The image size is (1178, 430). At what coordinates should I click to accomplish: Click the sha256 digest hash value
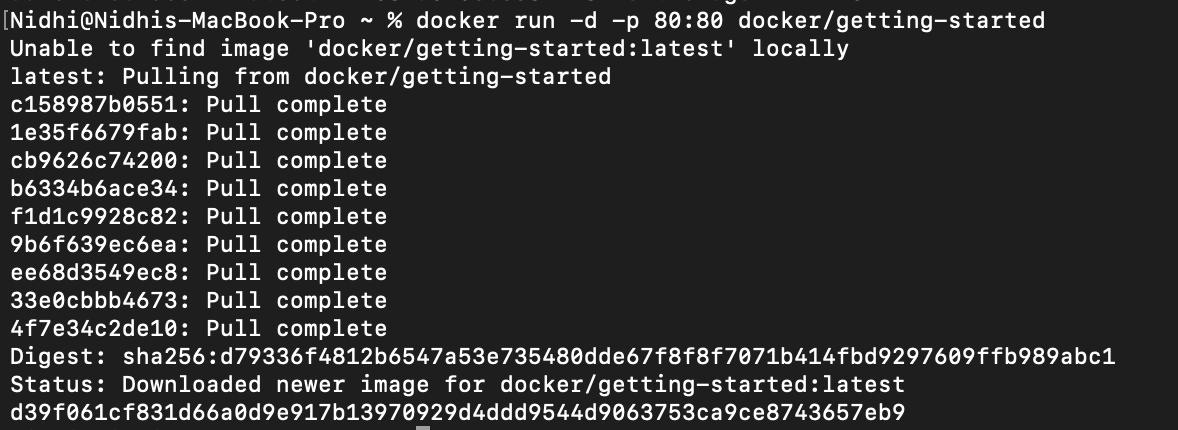pos(618,357)
